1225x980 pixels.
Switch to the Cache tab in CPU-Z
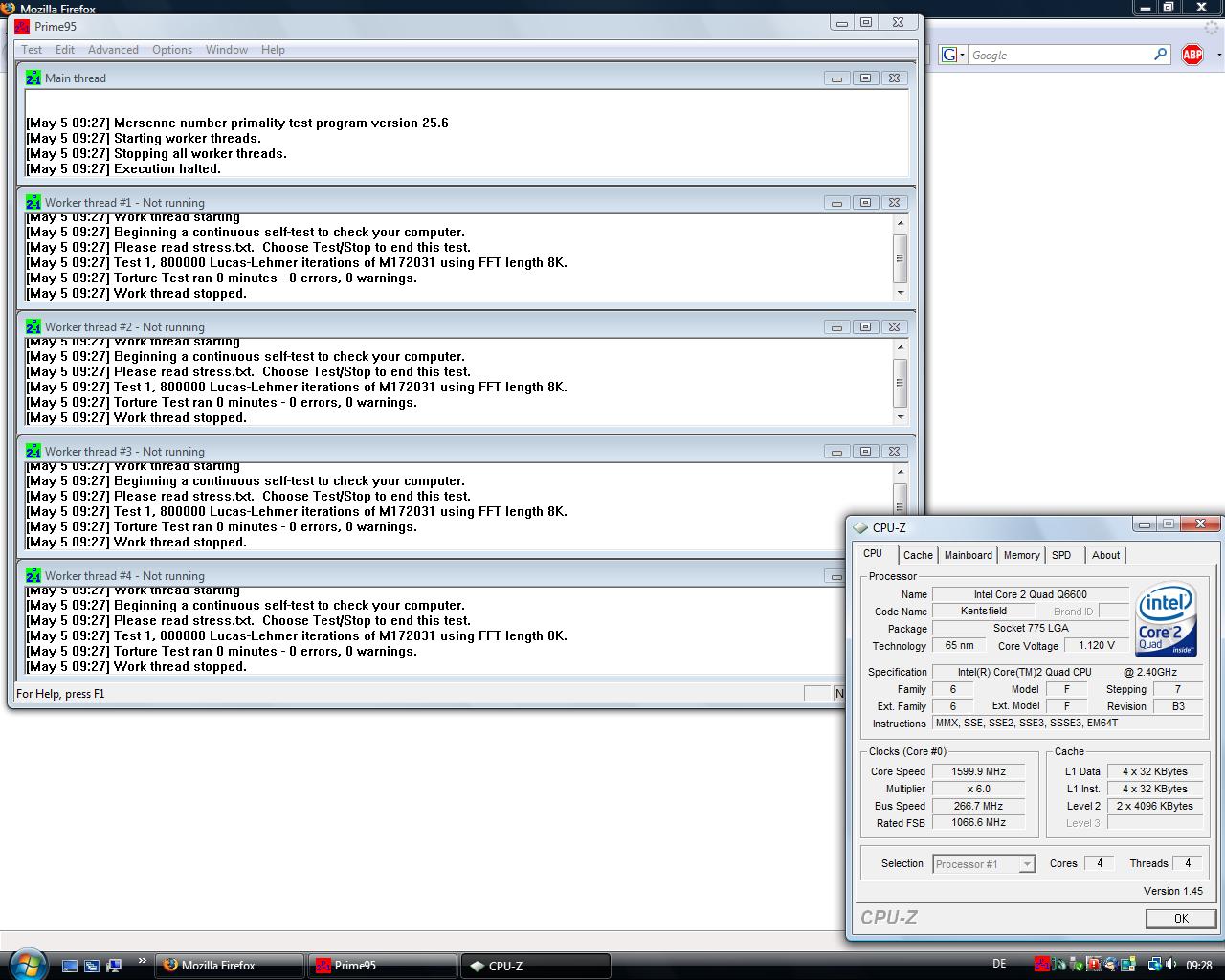click(x=918, y=555)
